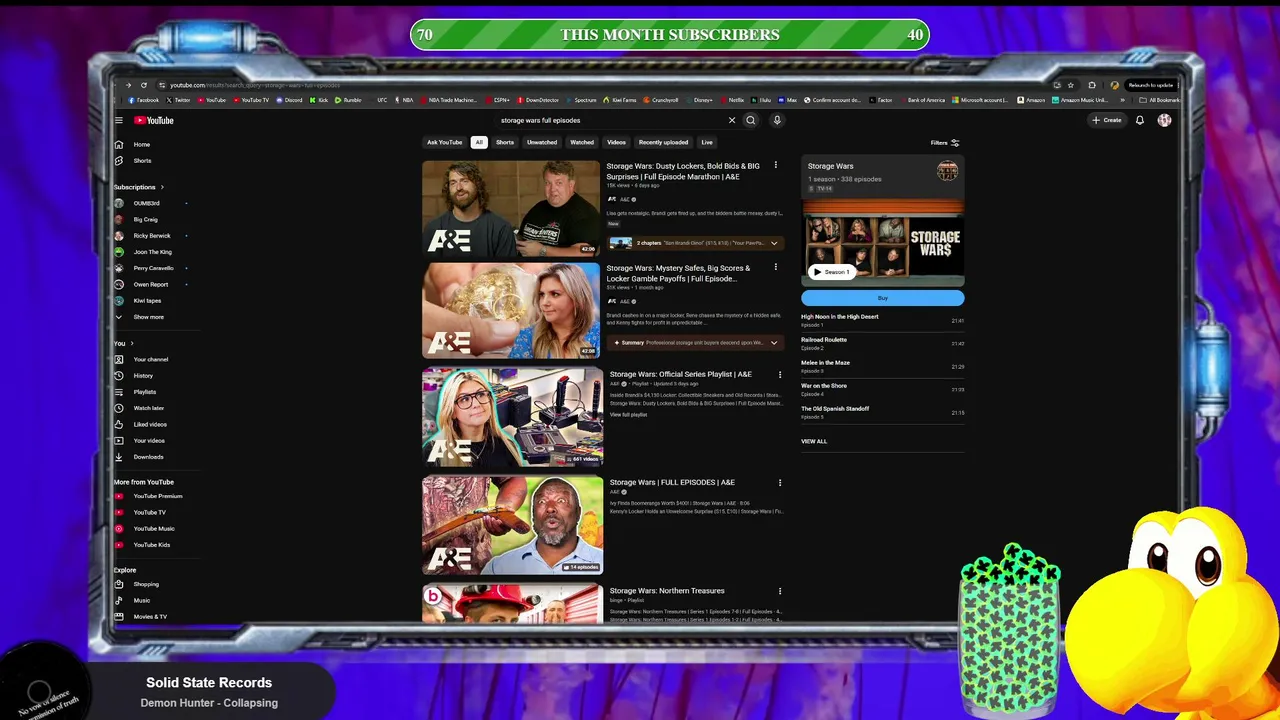Select the Ask YouTube chip
This screenshot has height=720, width=1280.
[x=445, y=142]
